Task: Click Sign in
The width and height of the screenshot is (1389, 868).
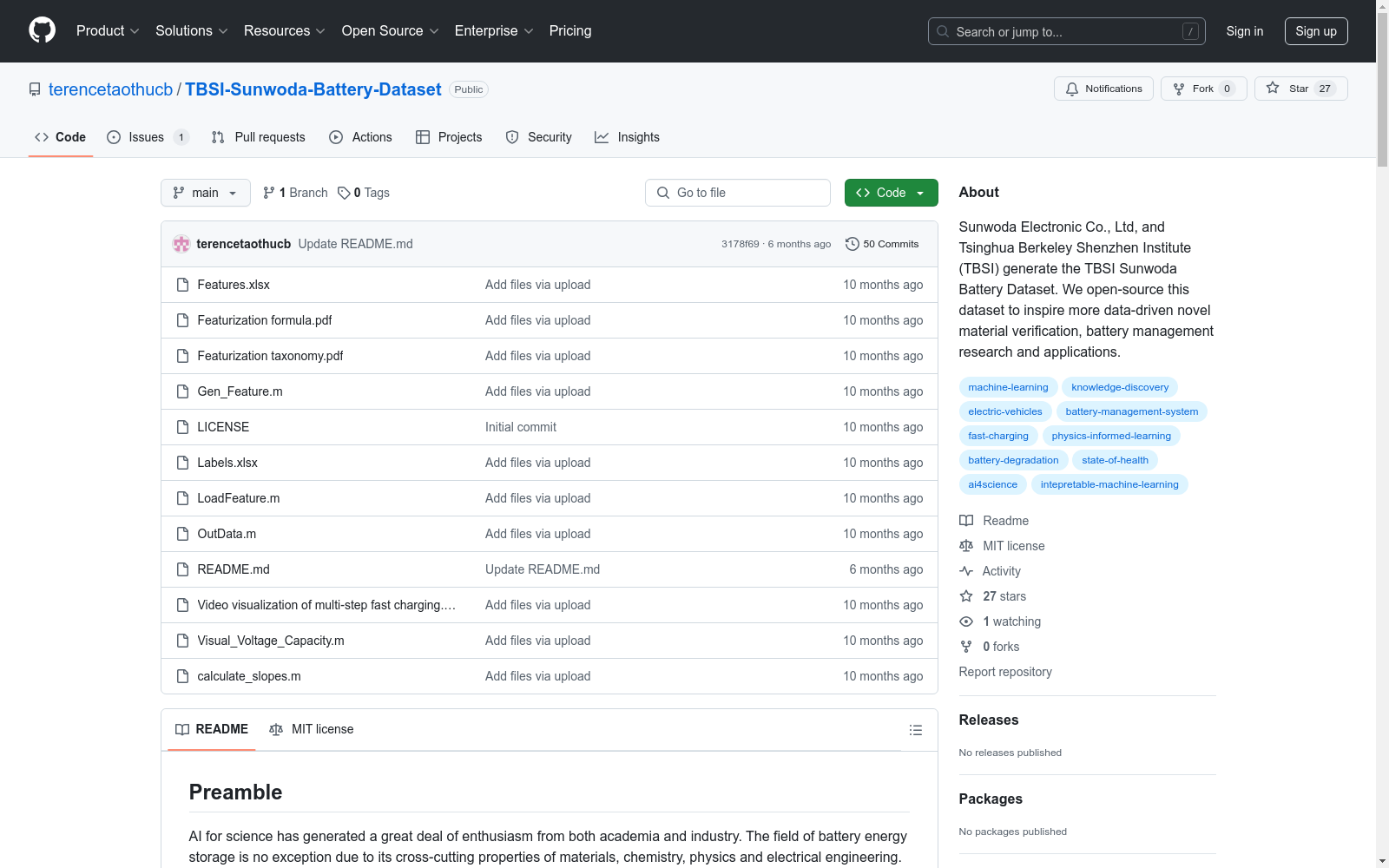Action: 1245,31
